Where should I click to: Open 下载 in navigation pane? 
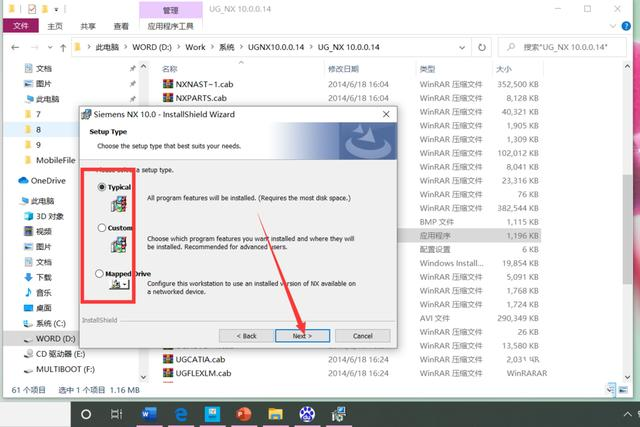[x=38, y=278]
